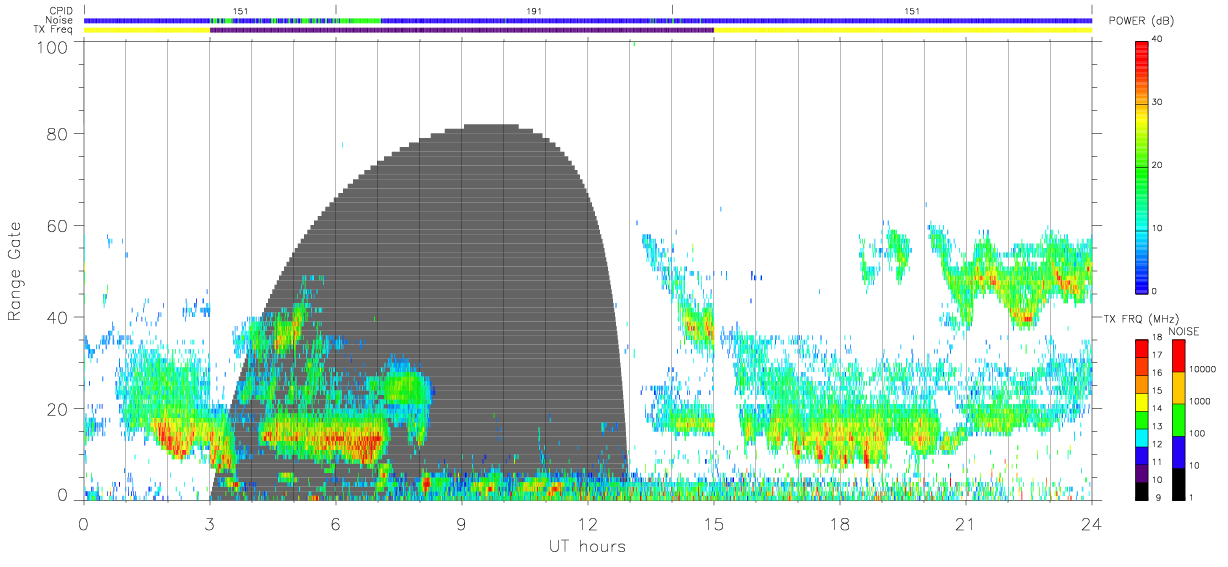Click the '100' tick on Range Gate axis

(x=53, y=47)
